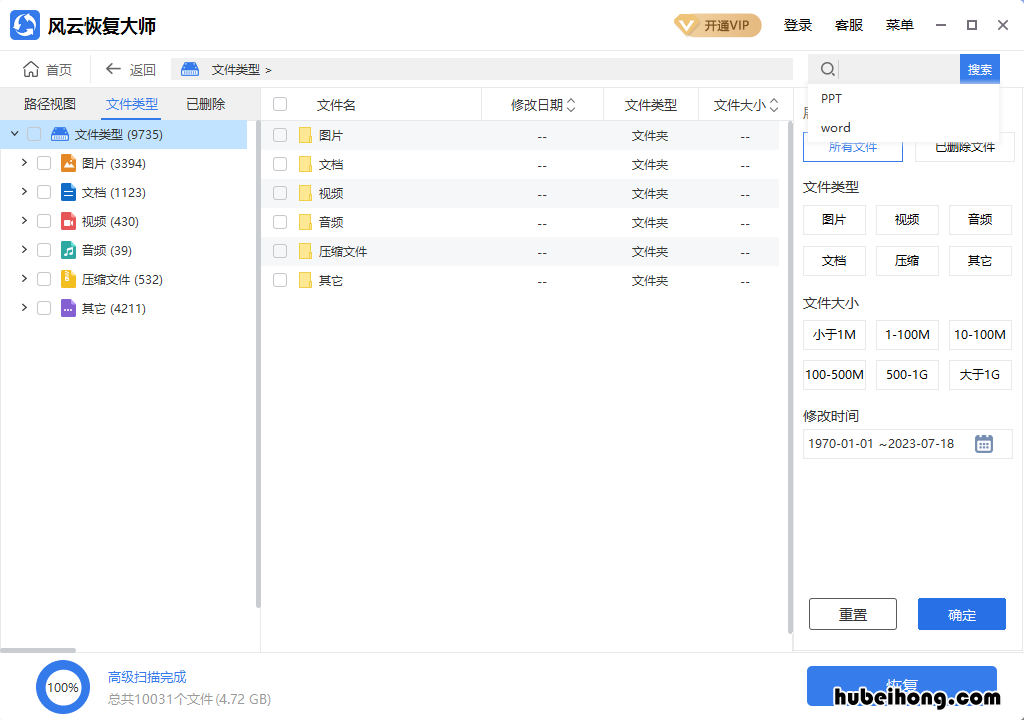Filter by 小于1M file size

(834, 335)
